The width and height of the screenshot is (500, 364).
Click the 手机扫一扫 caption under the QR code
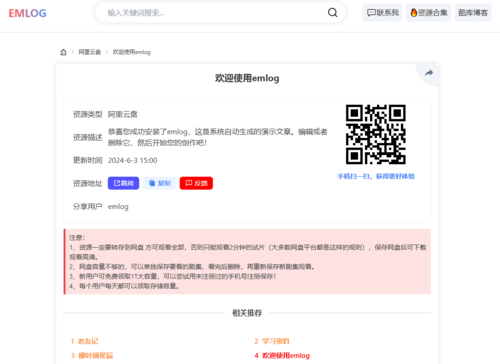coord(376,176)
